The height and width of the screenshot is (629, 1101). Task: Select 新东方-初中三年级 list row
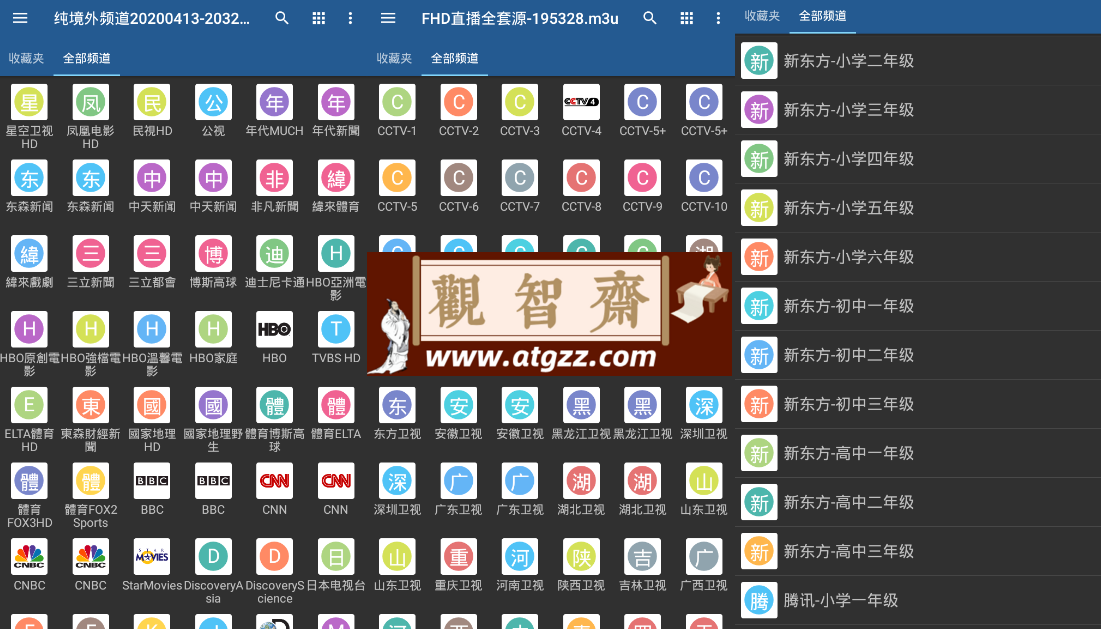pos(918,404)
